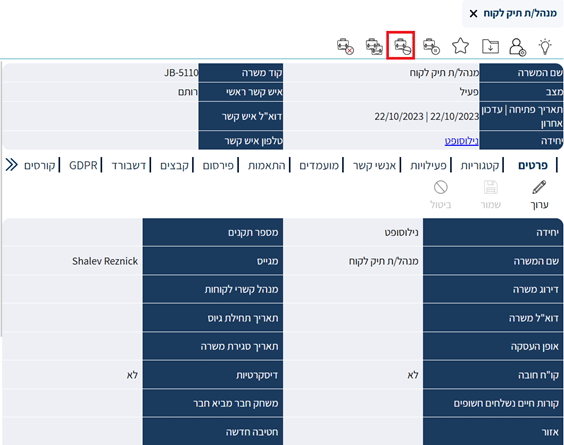This screenshot has height=445, width=564.
Task: Expand more tabs with double chevron
Action: (x=12, y=165)
